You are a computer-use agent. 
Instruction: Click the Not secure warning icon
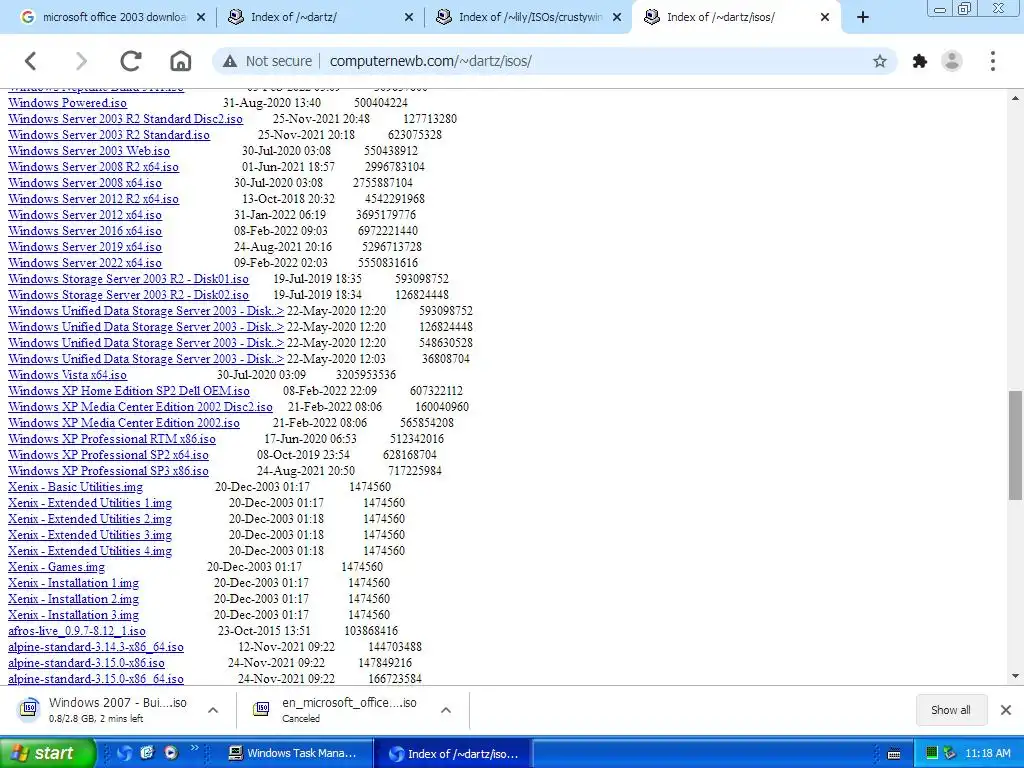[x=230, y=61]
